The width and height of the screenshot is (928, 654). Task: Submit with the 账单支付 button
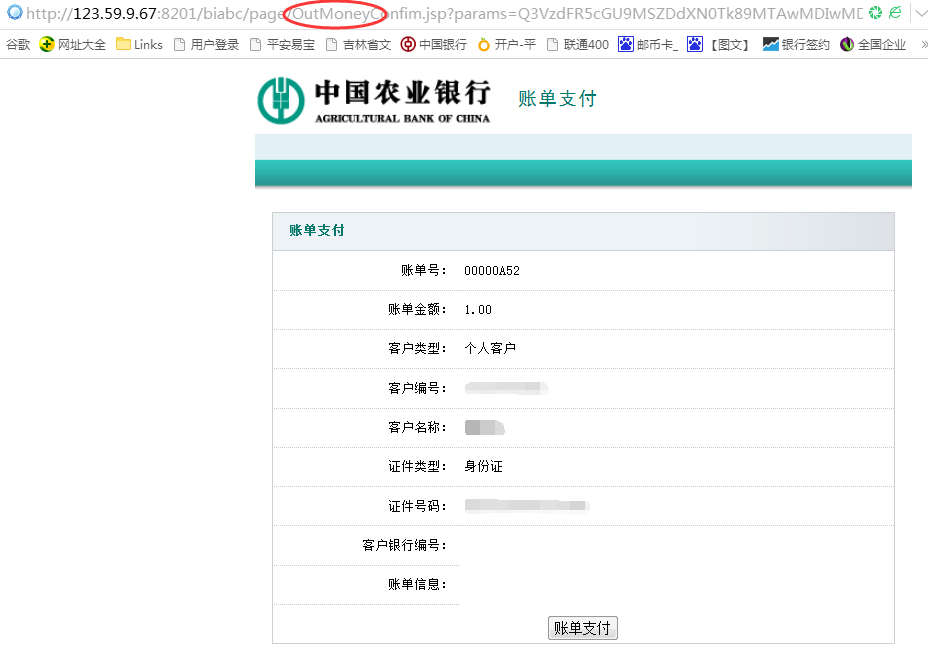[583, 628]
